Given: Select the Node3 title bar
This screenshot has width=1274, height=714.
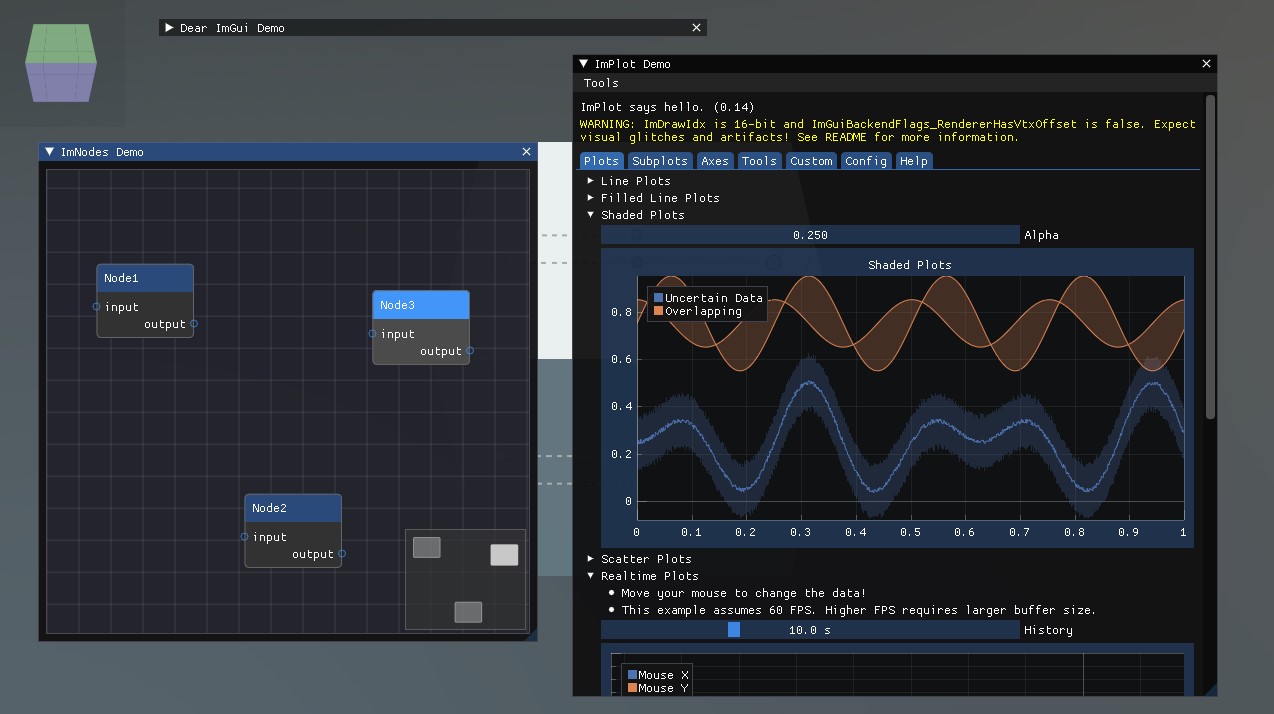Looking at the screenshot, I should click(x=421, y=306).
